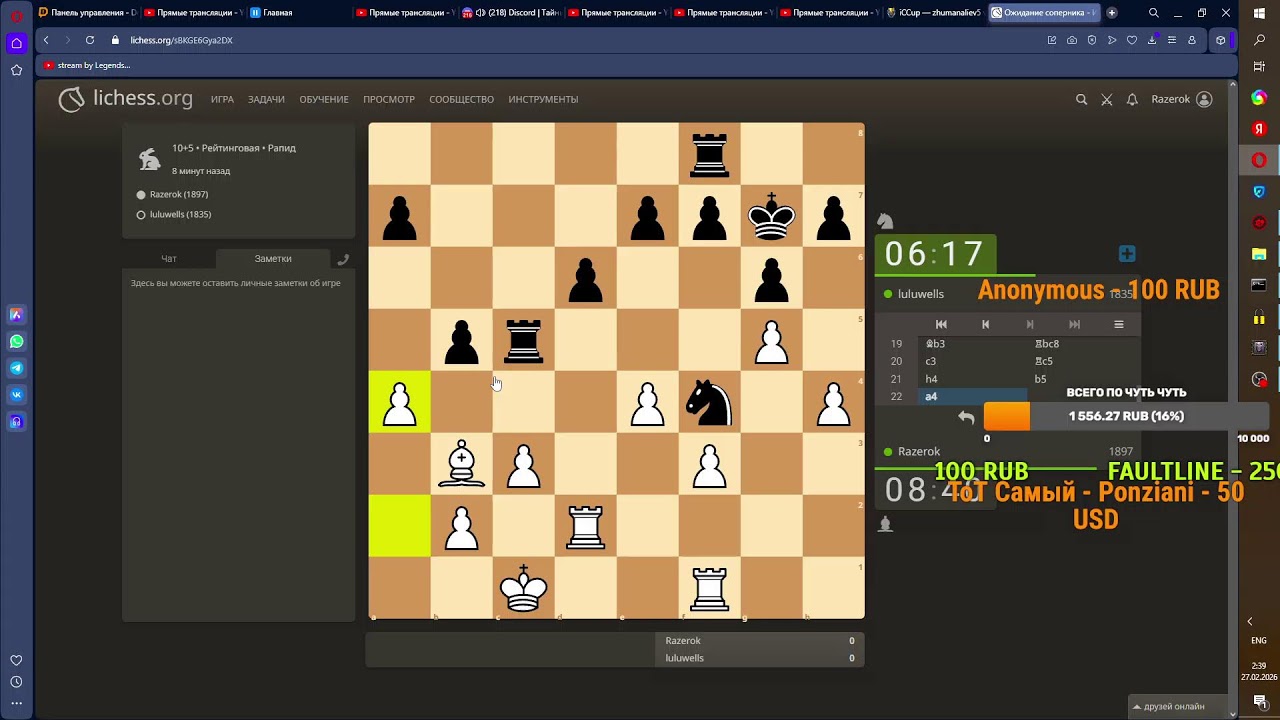Viewport: 1280px width, 720px height.
Task: Open WhatsApp in browser sidebar
Action: [16, 341]
